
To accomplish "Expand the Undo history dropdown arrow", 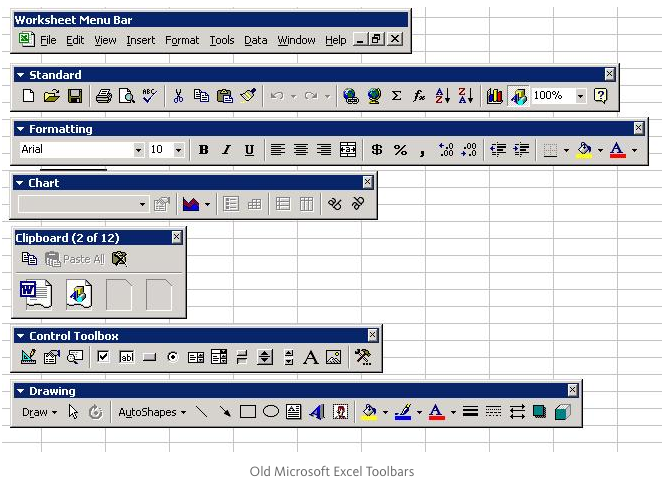I will point(294,96).
